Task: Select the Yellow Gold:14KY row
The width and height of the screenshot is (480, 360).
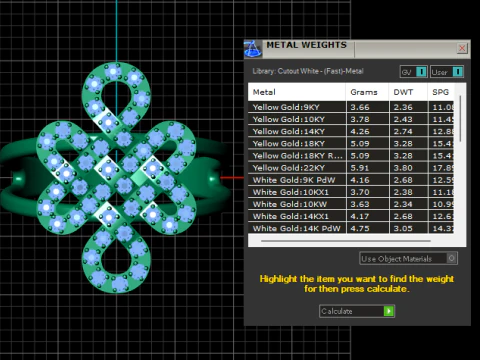Action: coord(351,131)
